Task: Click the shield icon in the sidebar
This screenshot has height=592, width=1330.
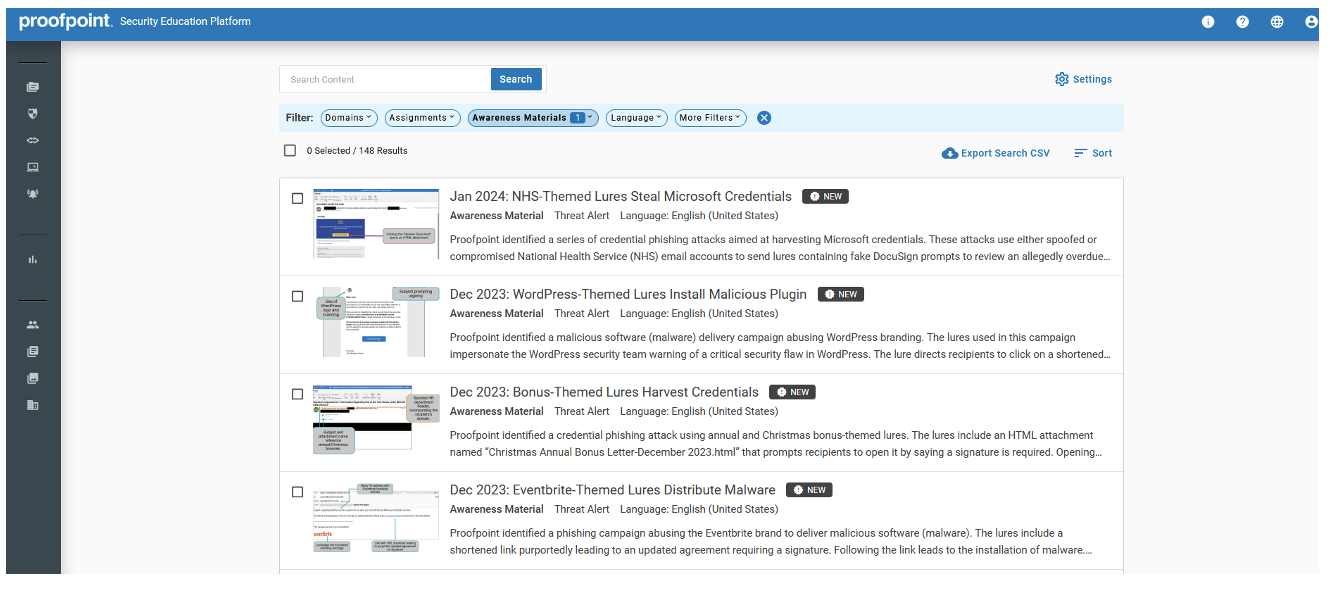Action: [x=33, y=113]
